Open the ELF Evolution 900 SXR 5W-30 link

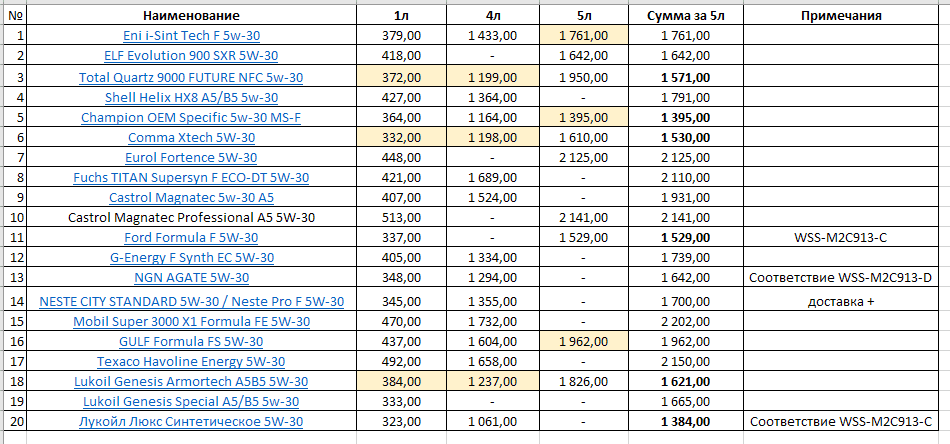191,56
